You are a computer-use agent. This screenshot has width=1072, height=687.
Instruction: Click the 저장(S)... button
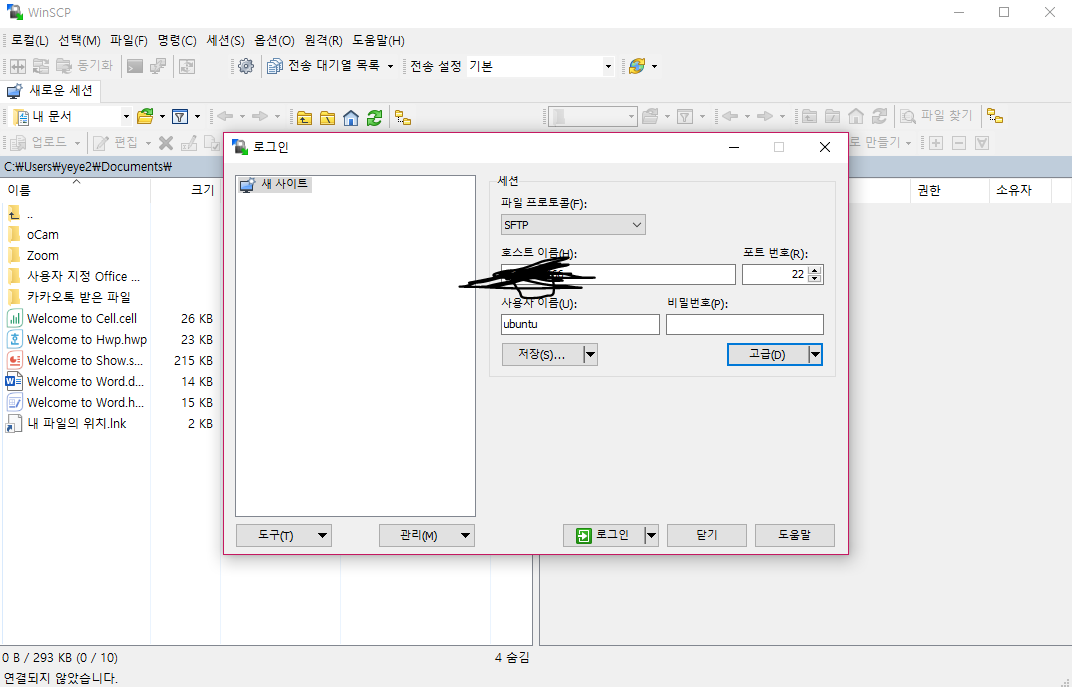point(543,355)
